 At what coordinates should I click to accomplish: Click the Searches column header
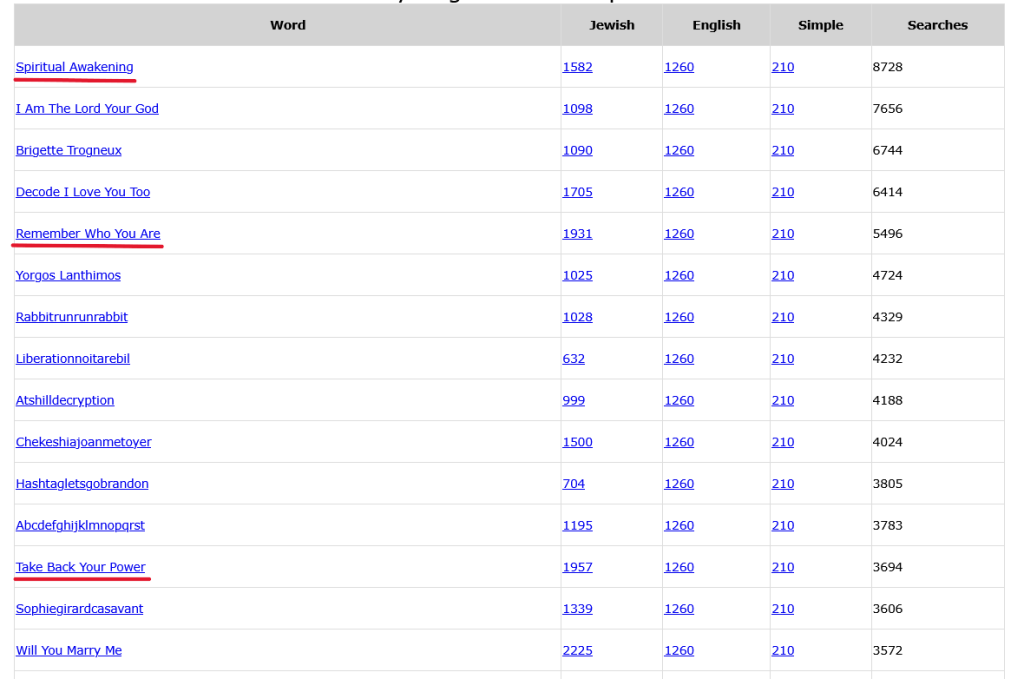pos(937,25)
